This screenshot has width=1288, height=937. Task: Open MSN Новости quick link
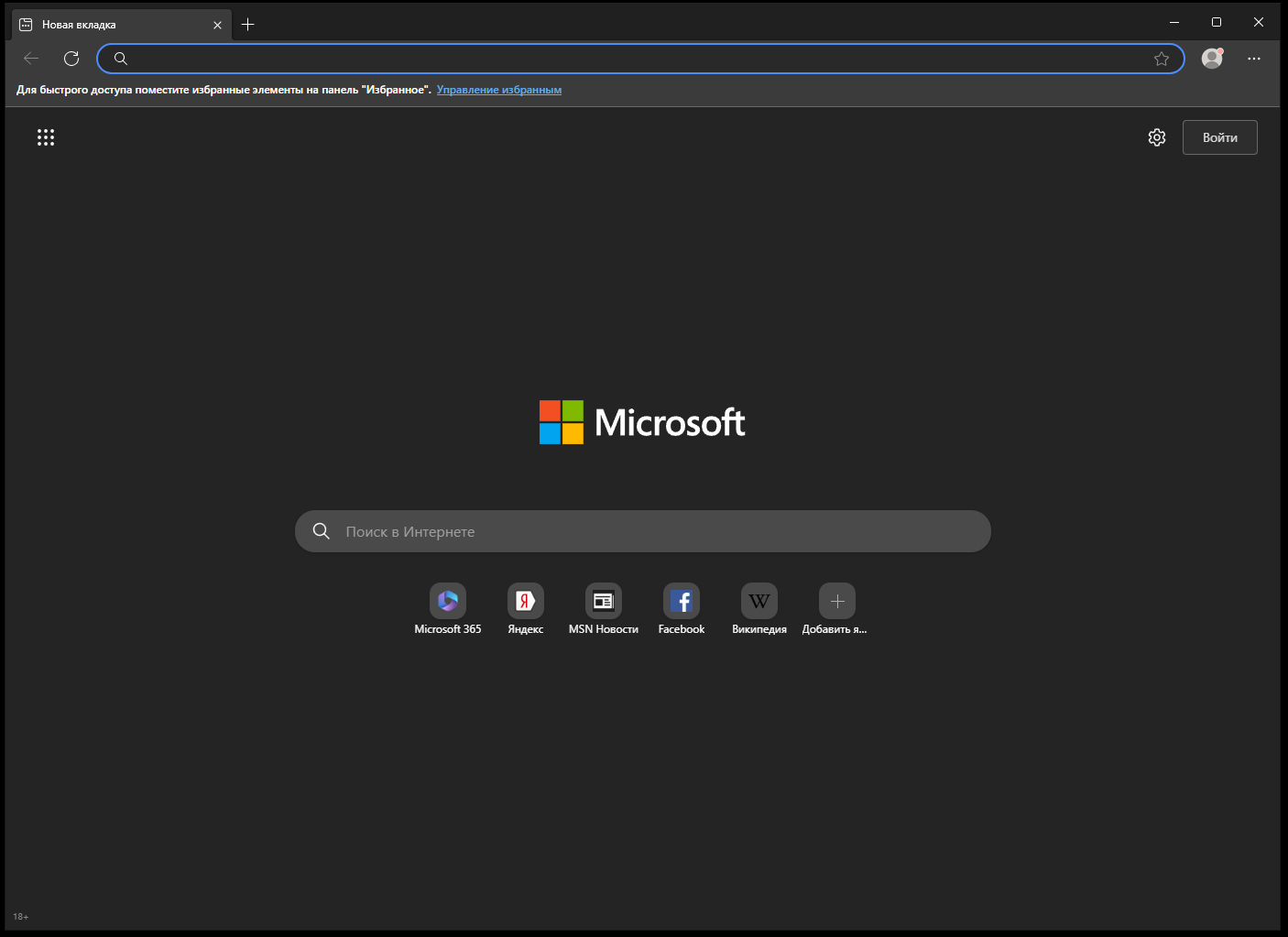[604, 609]
